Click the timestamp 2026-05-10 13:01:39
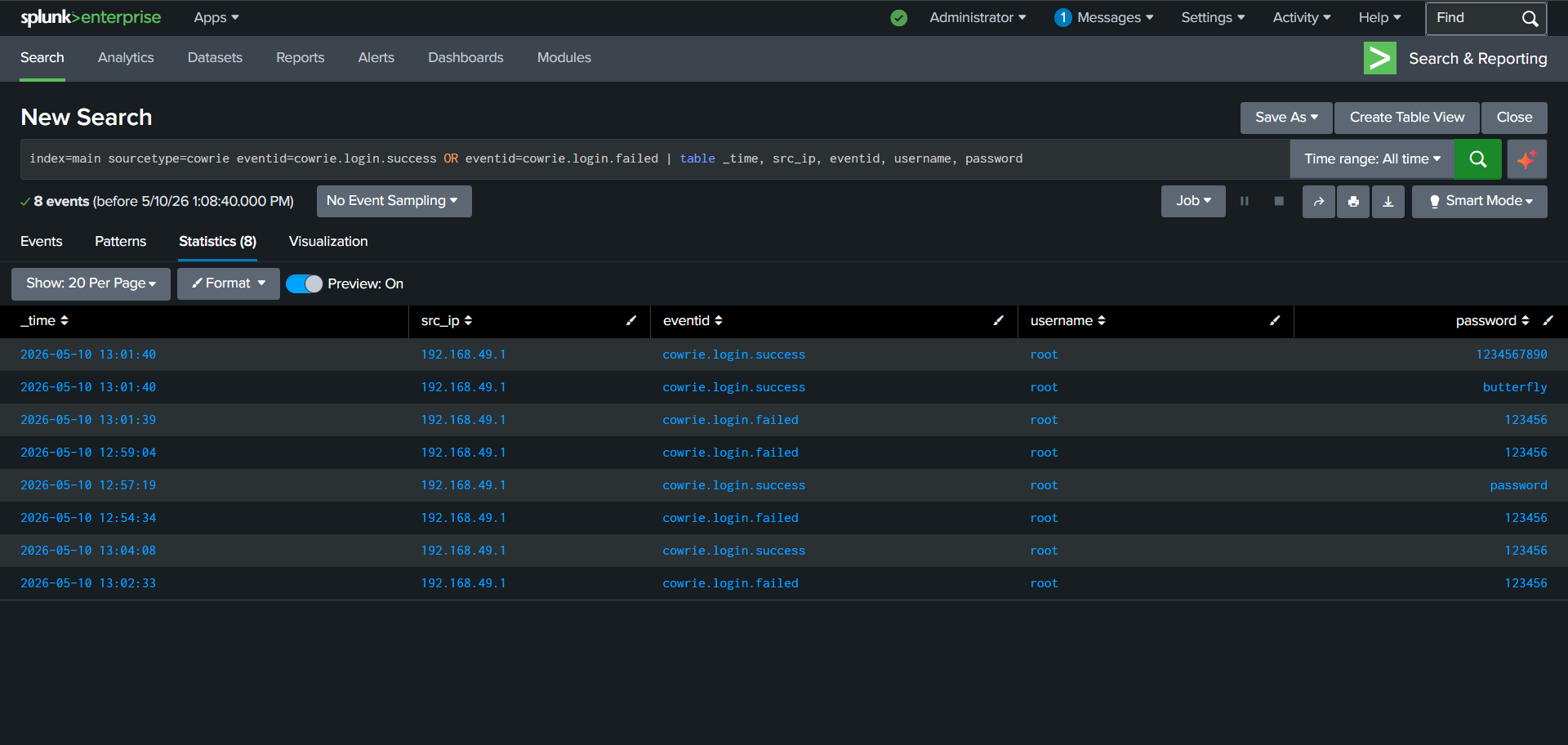 pyautogui.click(x=88, y=420)
